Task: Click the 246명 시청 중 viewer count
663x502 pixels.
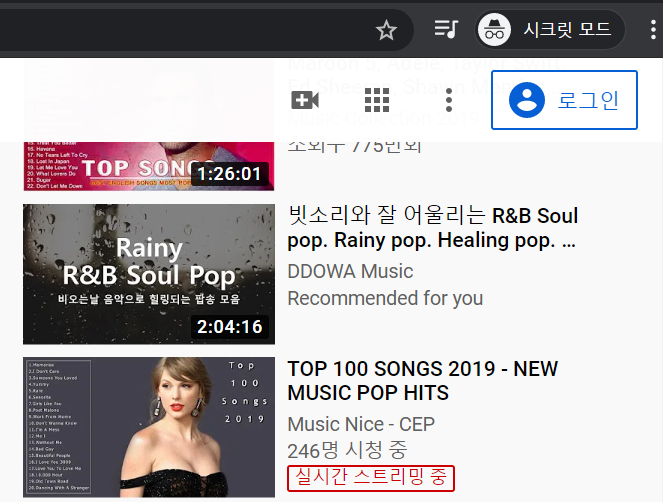Action: pyautogui.click(x=347, y=450)
